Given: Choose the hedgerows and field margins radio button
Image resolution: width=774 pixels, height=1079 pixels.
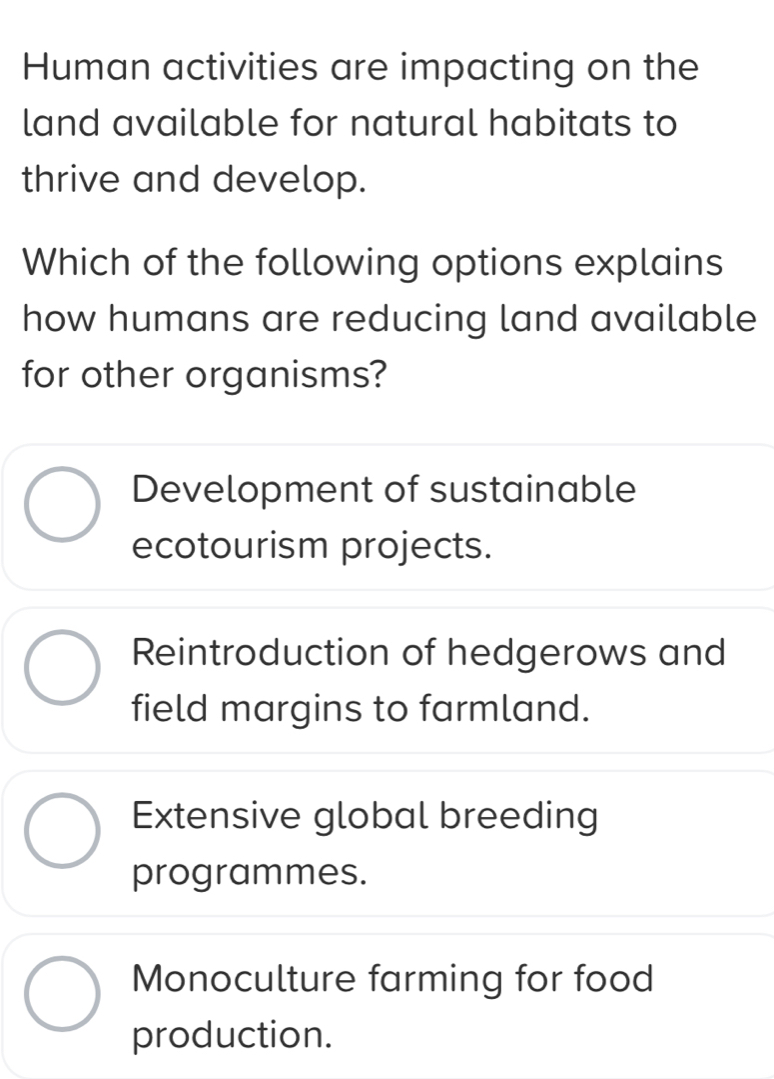Looking at the screenshot, I should coord(62,667).
